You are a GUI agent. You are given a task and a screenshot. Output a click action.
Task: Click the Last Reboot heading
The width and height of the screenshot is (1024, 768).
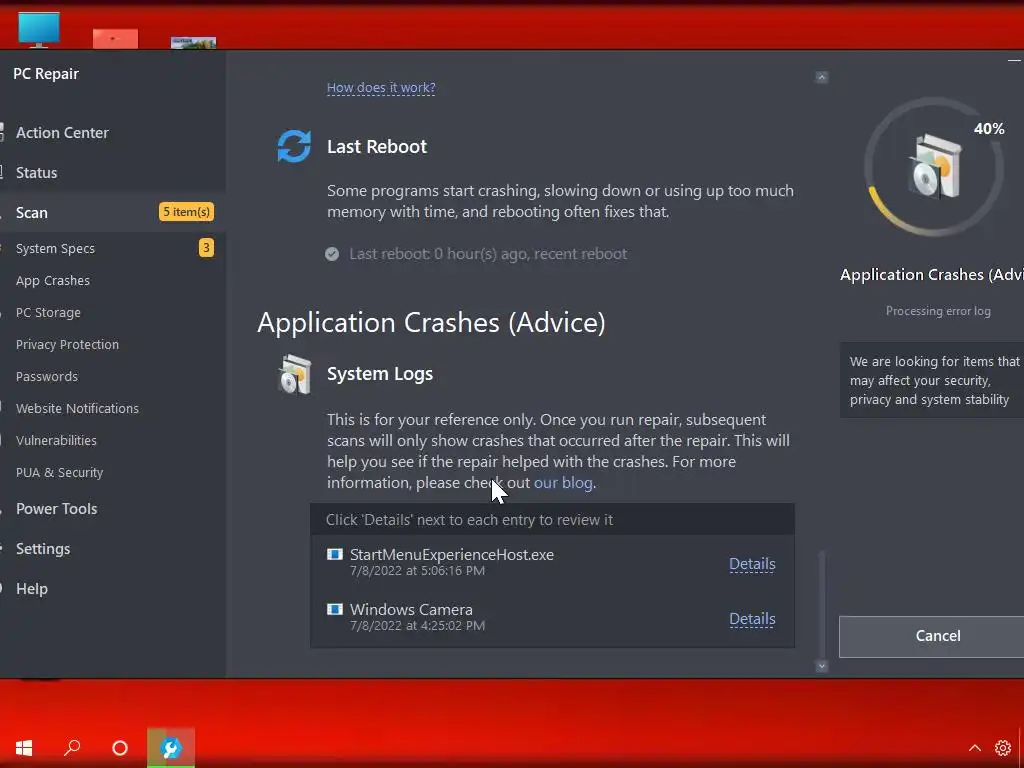click(x=377, y=146)
